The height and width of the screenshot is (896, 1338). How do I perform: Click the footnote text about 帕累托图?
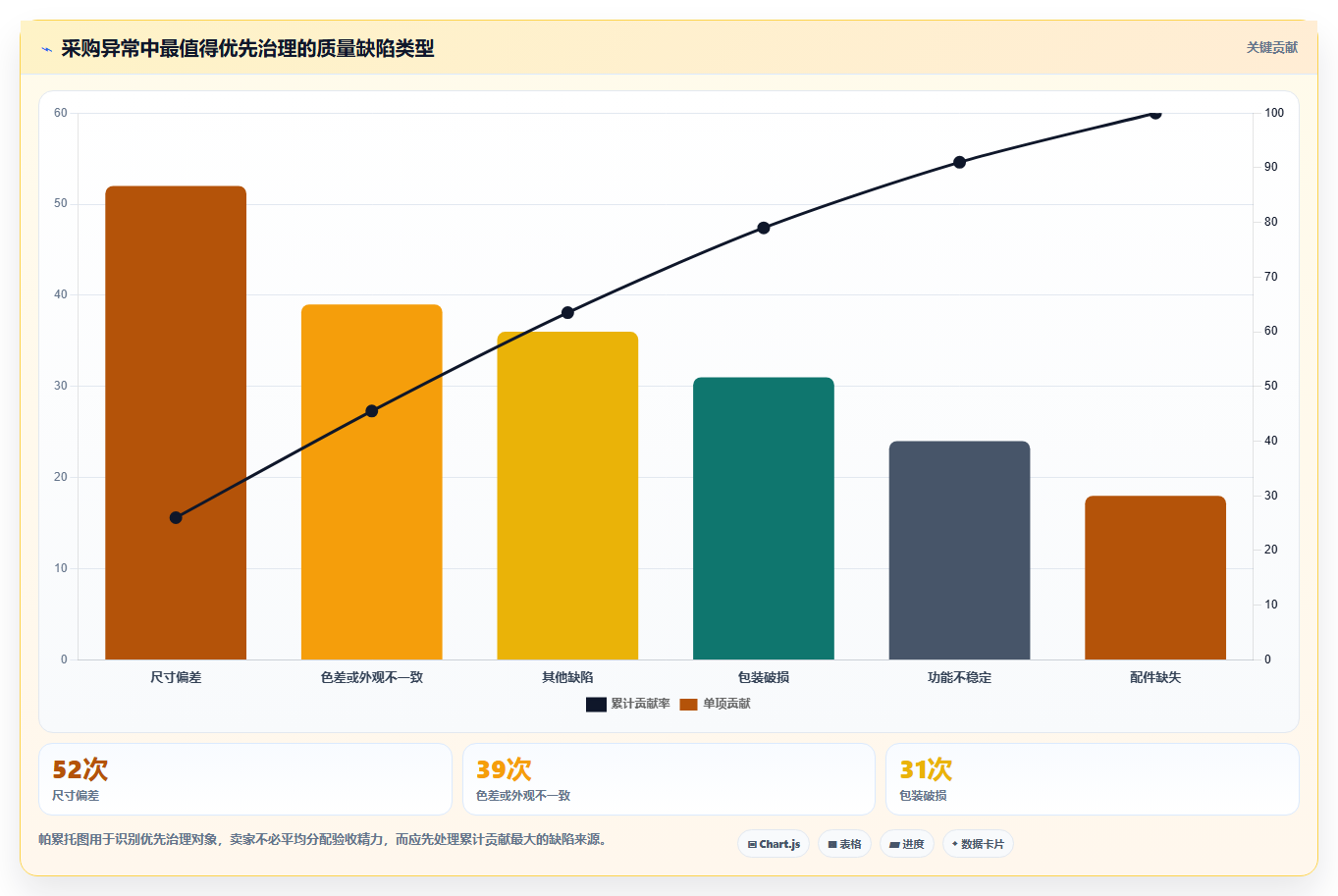coord(325,840)
